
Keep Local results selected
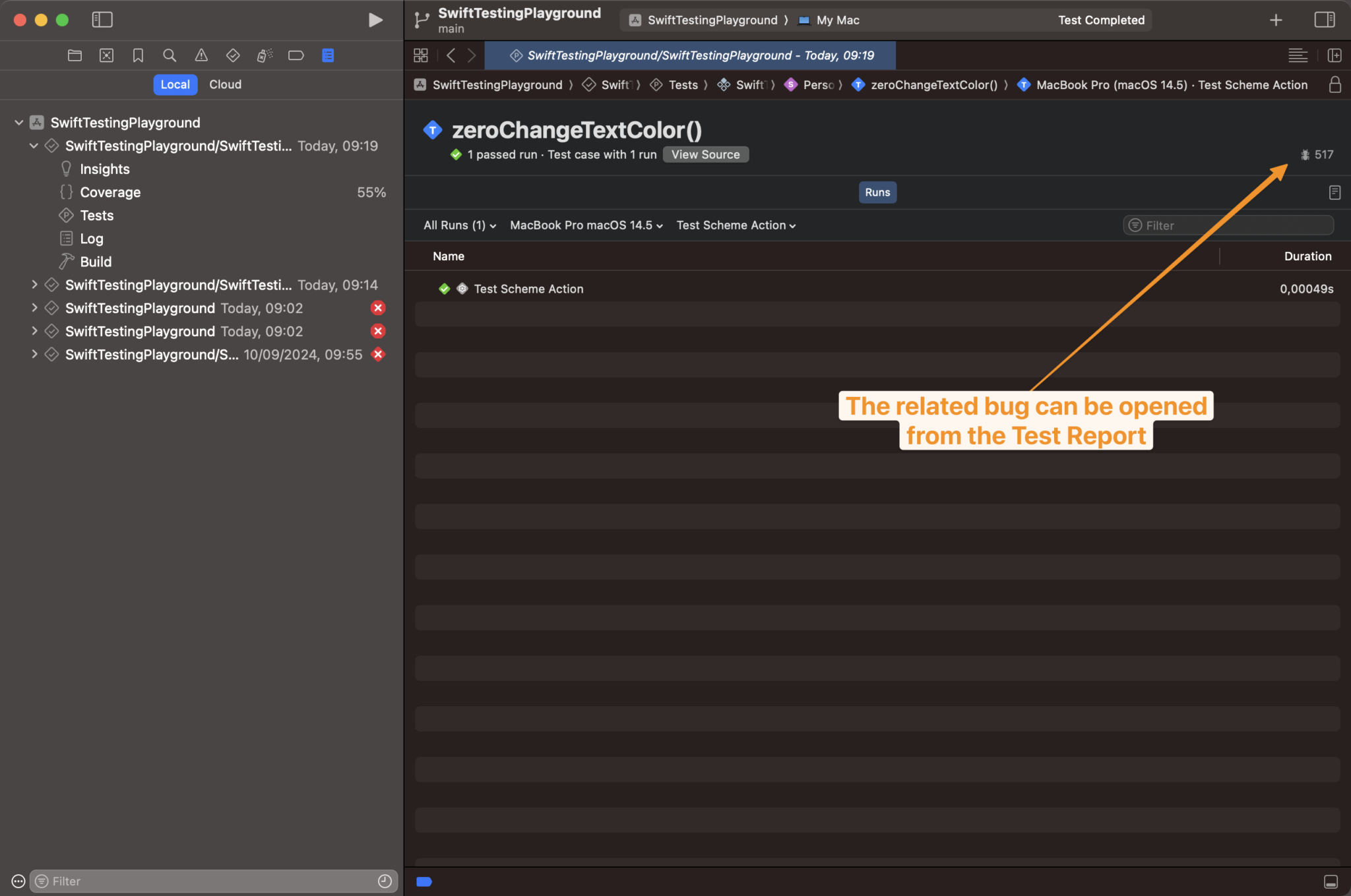click(x=174, y=84)
